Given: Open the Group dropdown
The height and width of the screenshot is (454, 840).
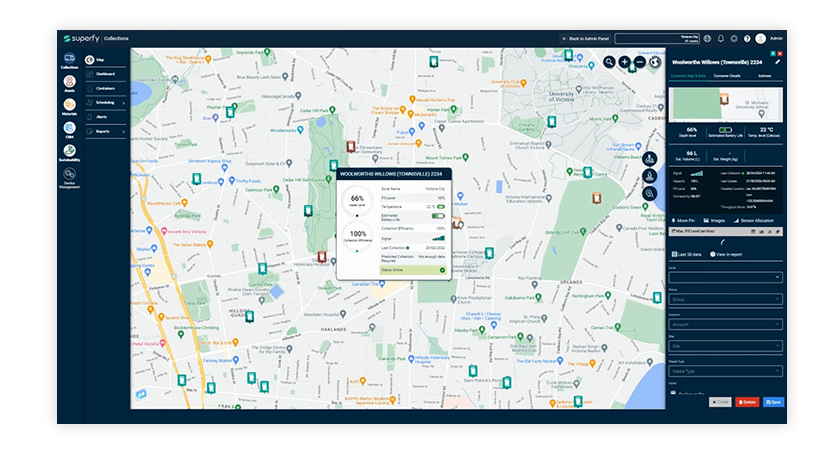Looking at the screenshot, I should 725,299.
